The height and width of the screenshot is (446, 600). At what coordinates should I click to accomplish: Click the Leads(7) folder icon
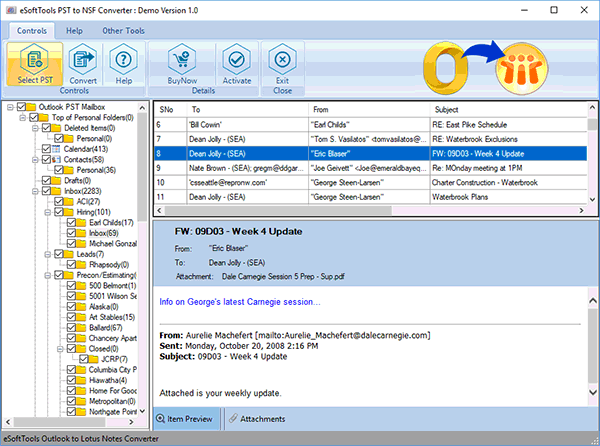(x=69, y=254)
